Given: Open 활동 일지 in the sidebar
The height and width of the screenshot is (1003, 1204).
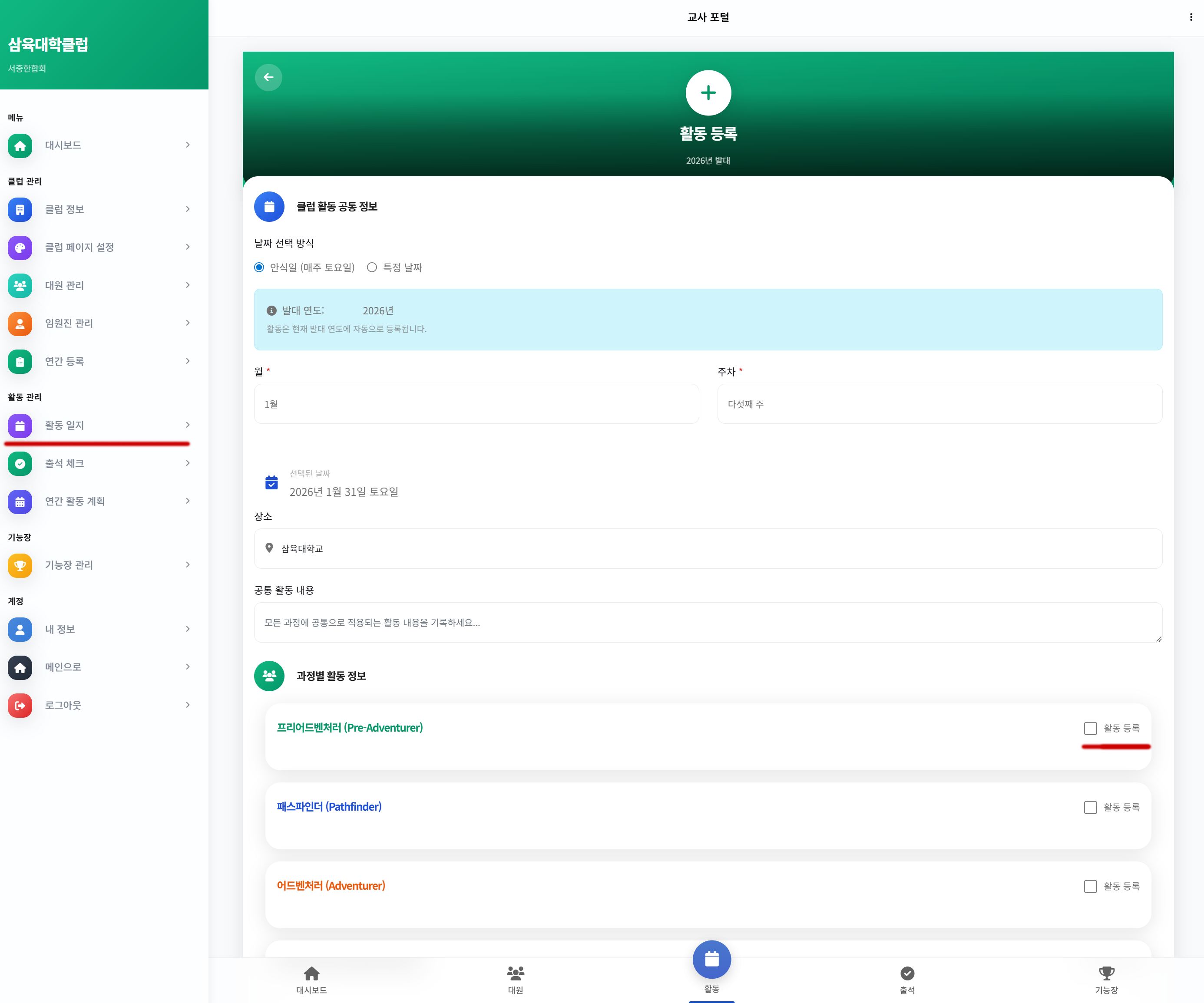Looking at the screenshot, I should (65, 425).
